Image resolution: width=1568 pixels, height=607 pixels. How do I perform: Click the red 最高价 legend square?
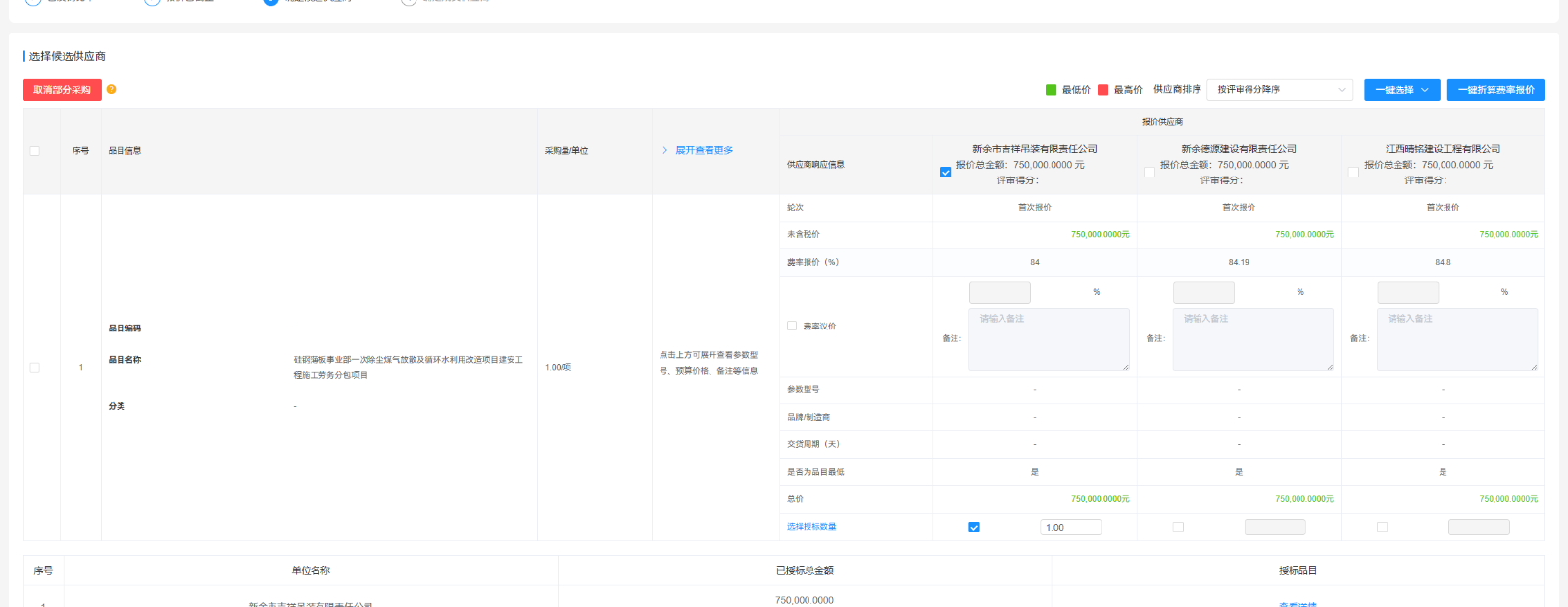tap(1102, 90)
